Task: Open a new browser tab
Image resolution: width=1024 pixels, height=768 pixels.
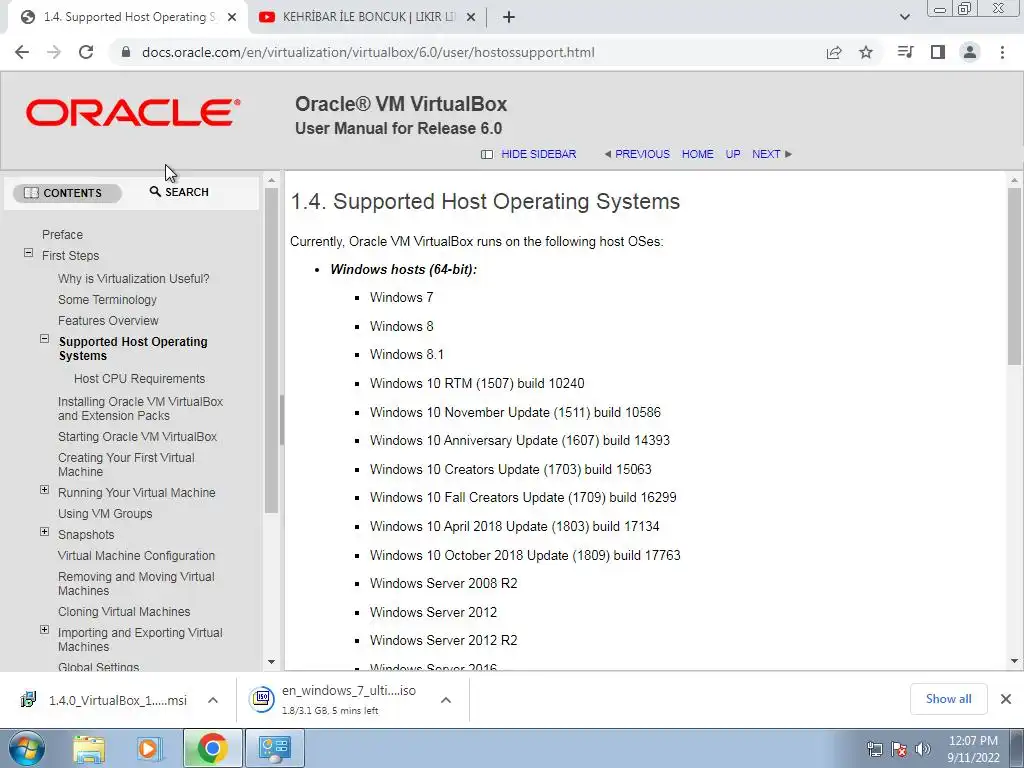Action: pyautogui.click(x=509, y=18)
